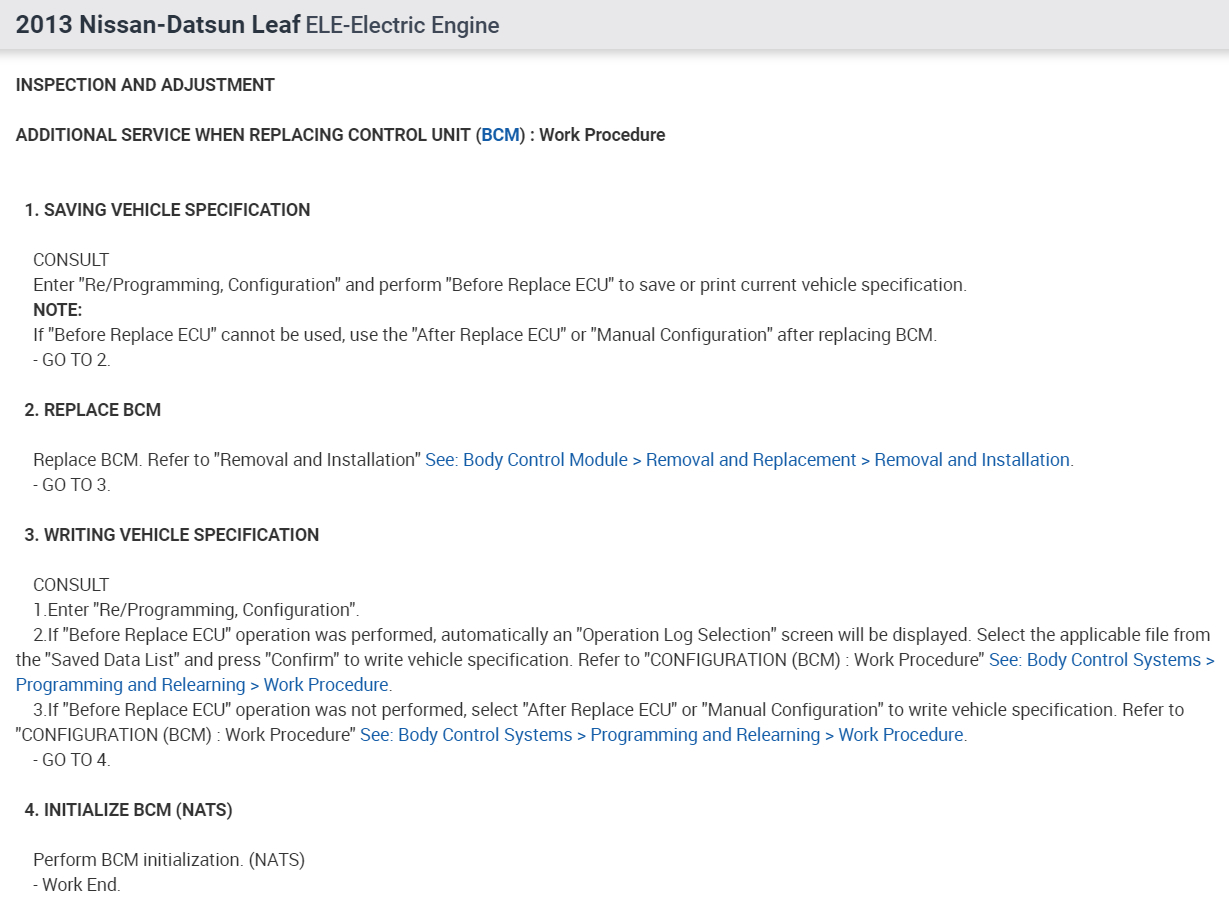
Task: Click the blue BCM link in the heading
Action: (x=500, y=135)
